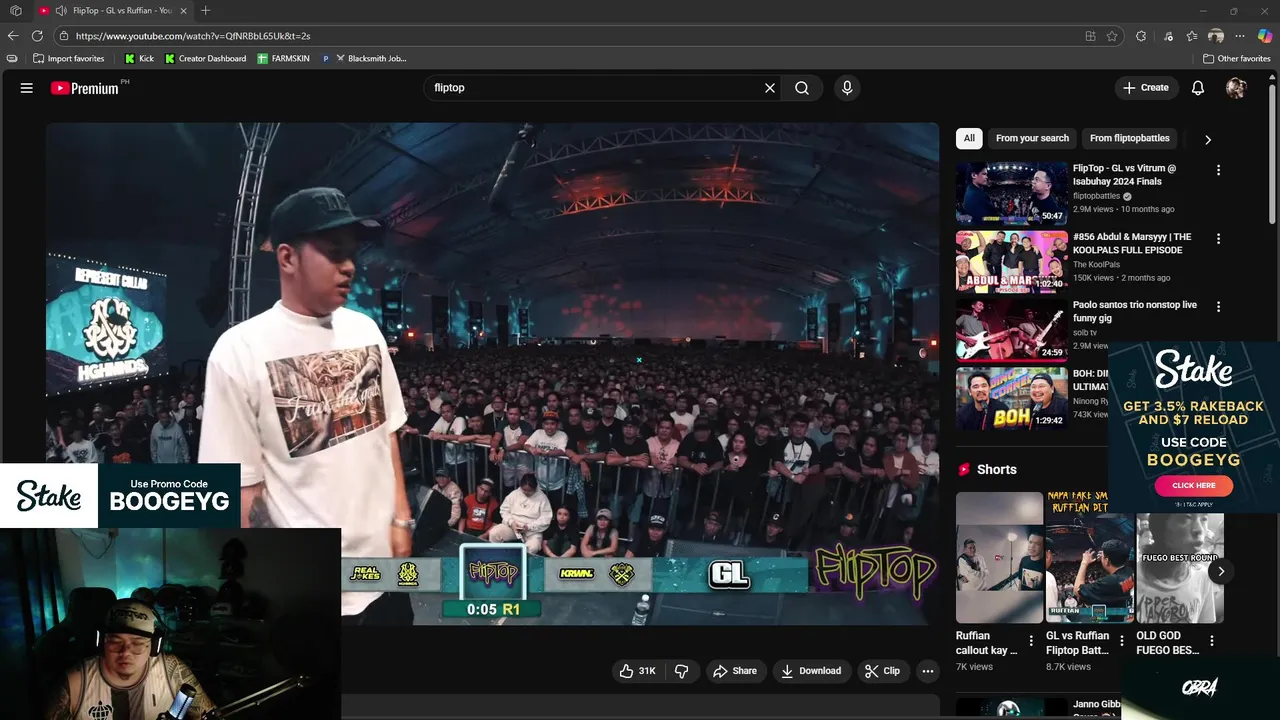Run the search with the magnifier button
1280x720 pixels.
[x=802, y=88]
